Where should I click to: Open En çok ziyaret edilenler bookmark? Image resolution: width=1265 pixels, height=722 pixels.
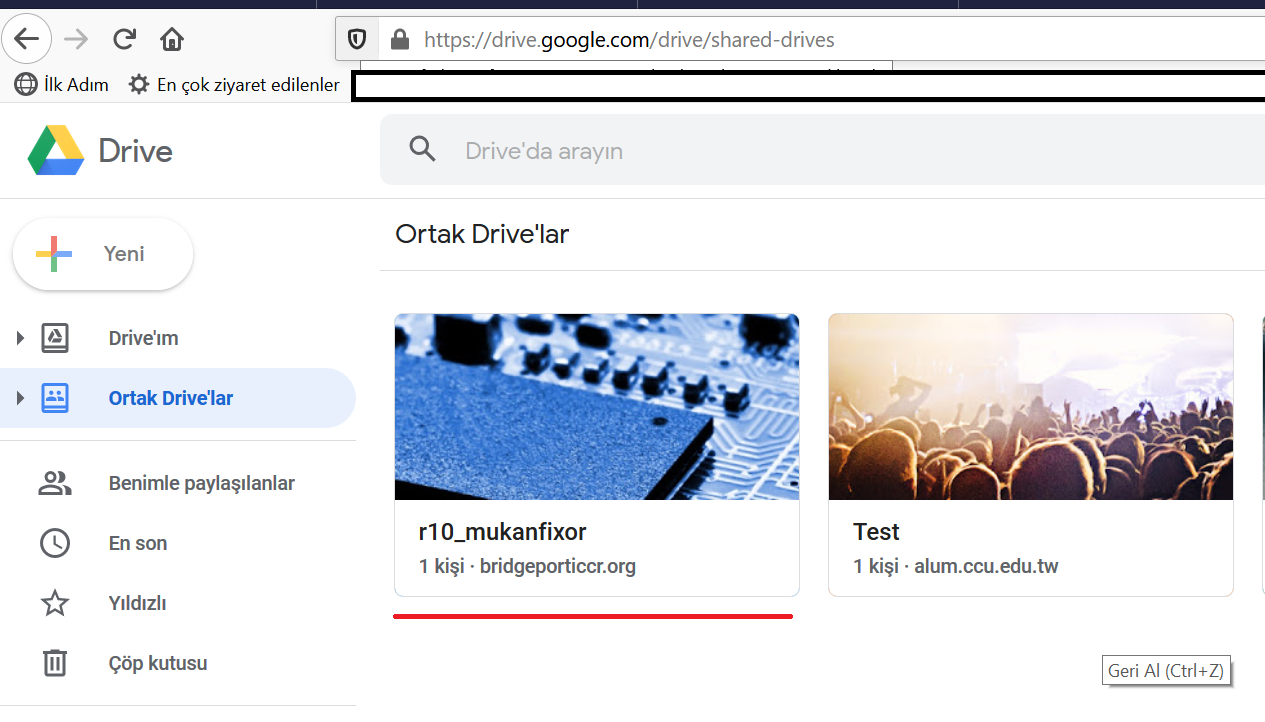(235, 85)
